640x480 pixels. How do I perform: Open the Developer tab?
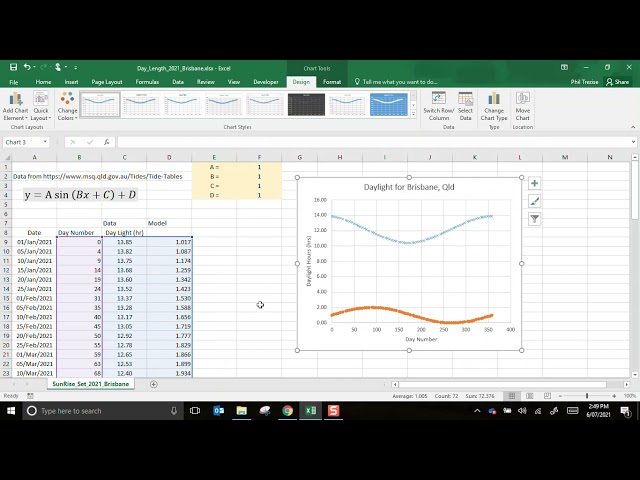[x=266, y=82]
